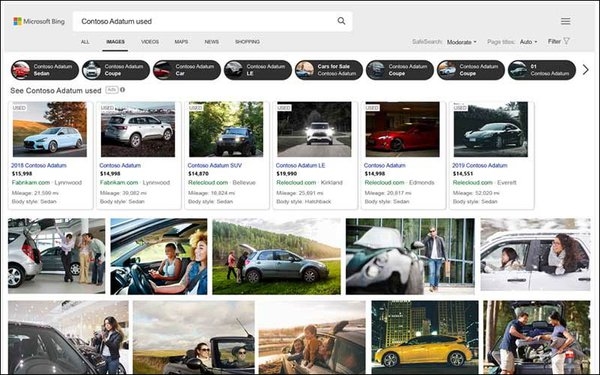Click the Ads info icon
Viewport: 600px width, 375px height.
122,90
